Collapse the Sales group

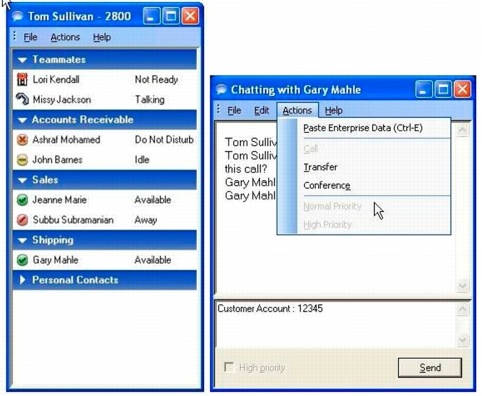point(22,180)
